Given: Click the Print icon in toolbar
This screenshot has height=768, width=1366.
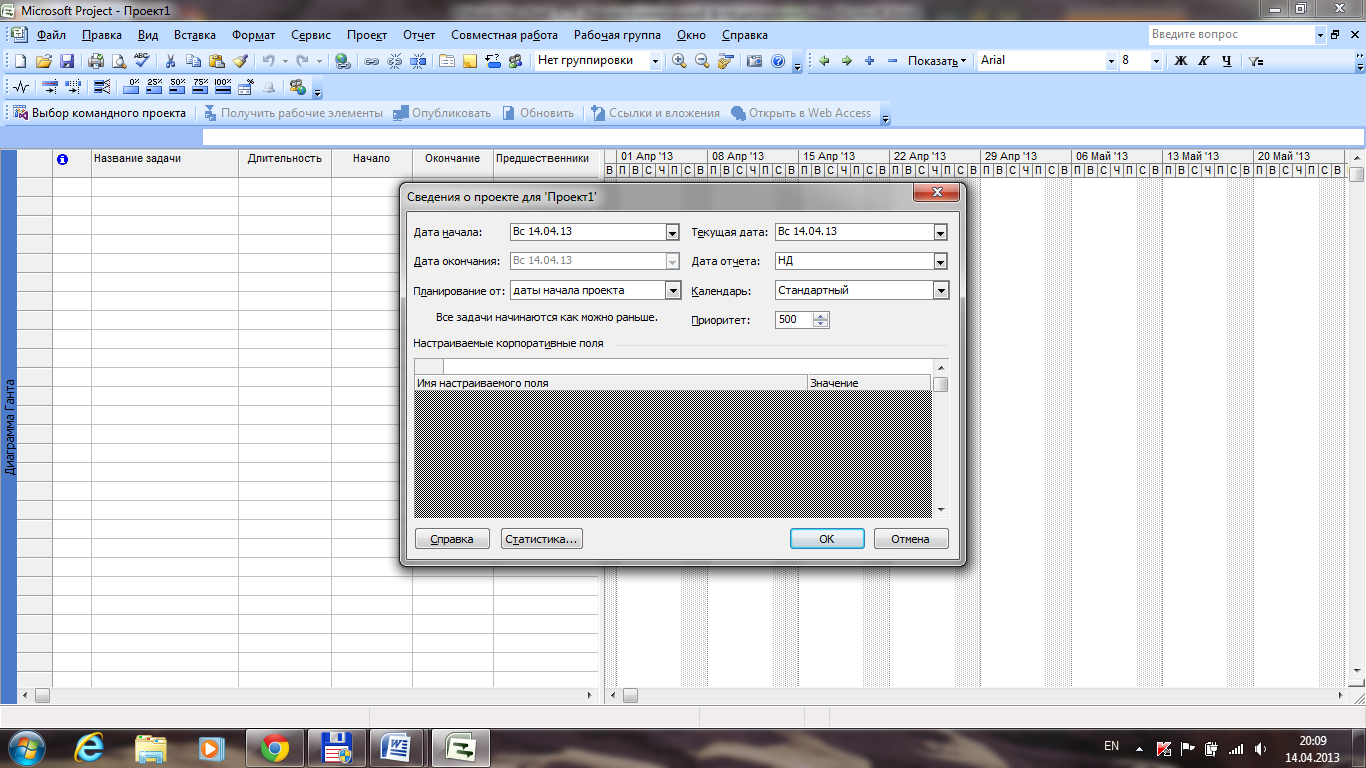Looking at the screenshot, I should click(x=96, y=61).
